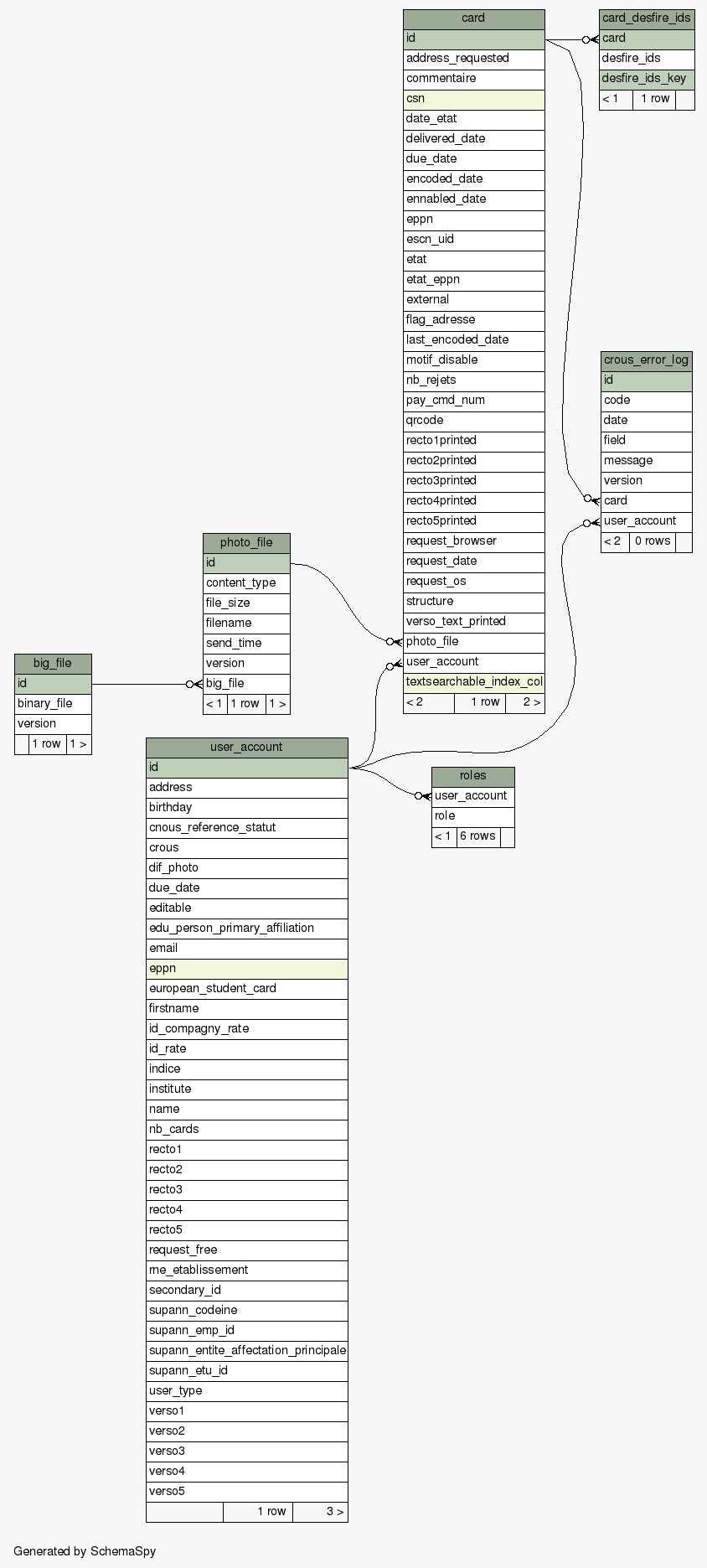Select the photo_file table title
Image resolution: width=707 pixels, height=1568 pixels.
tap(246, 543)
